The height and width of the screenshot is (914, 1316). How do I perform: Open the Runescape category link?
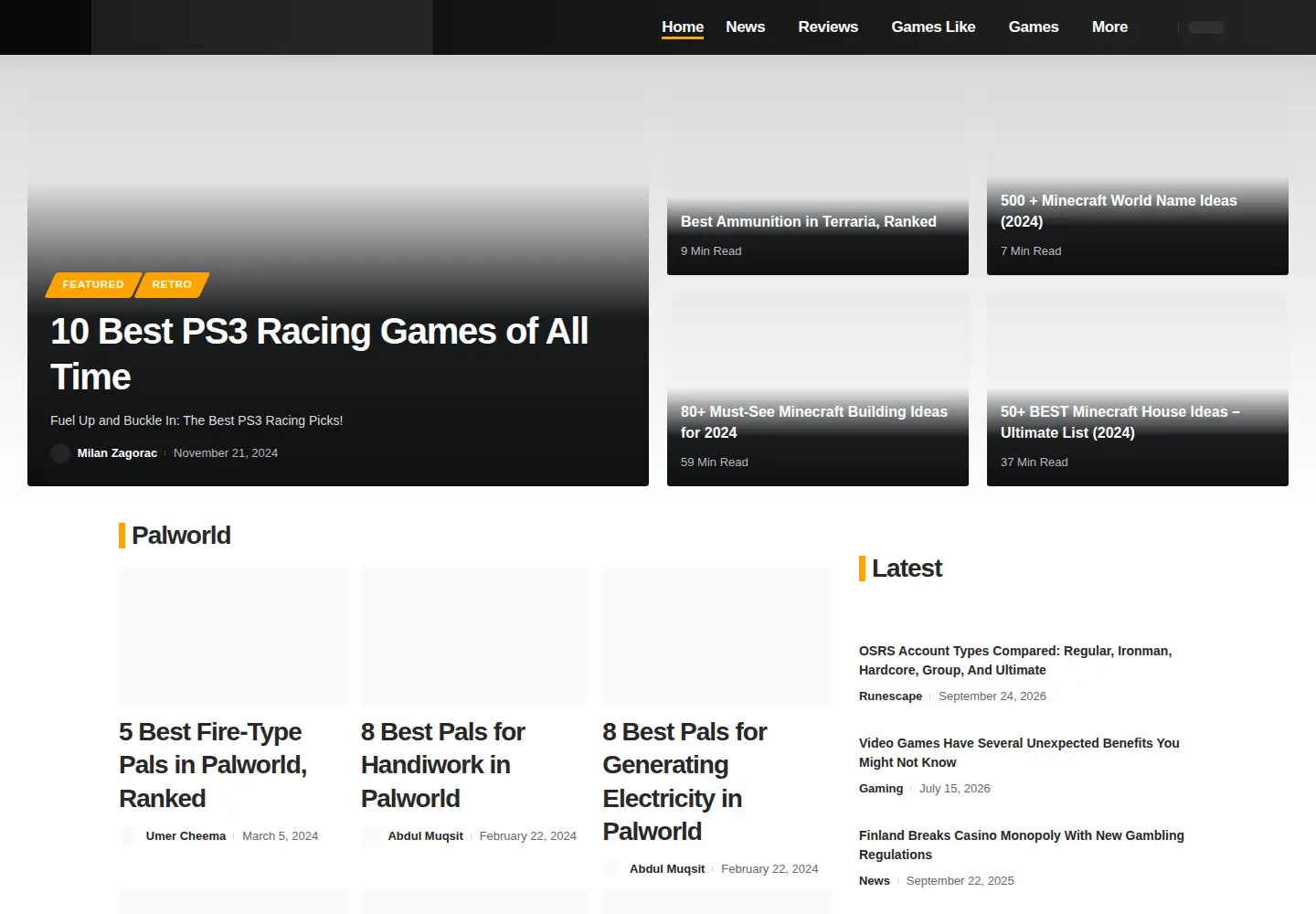coord(890,696)
